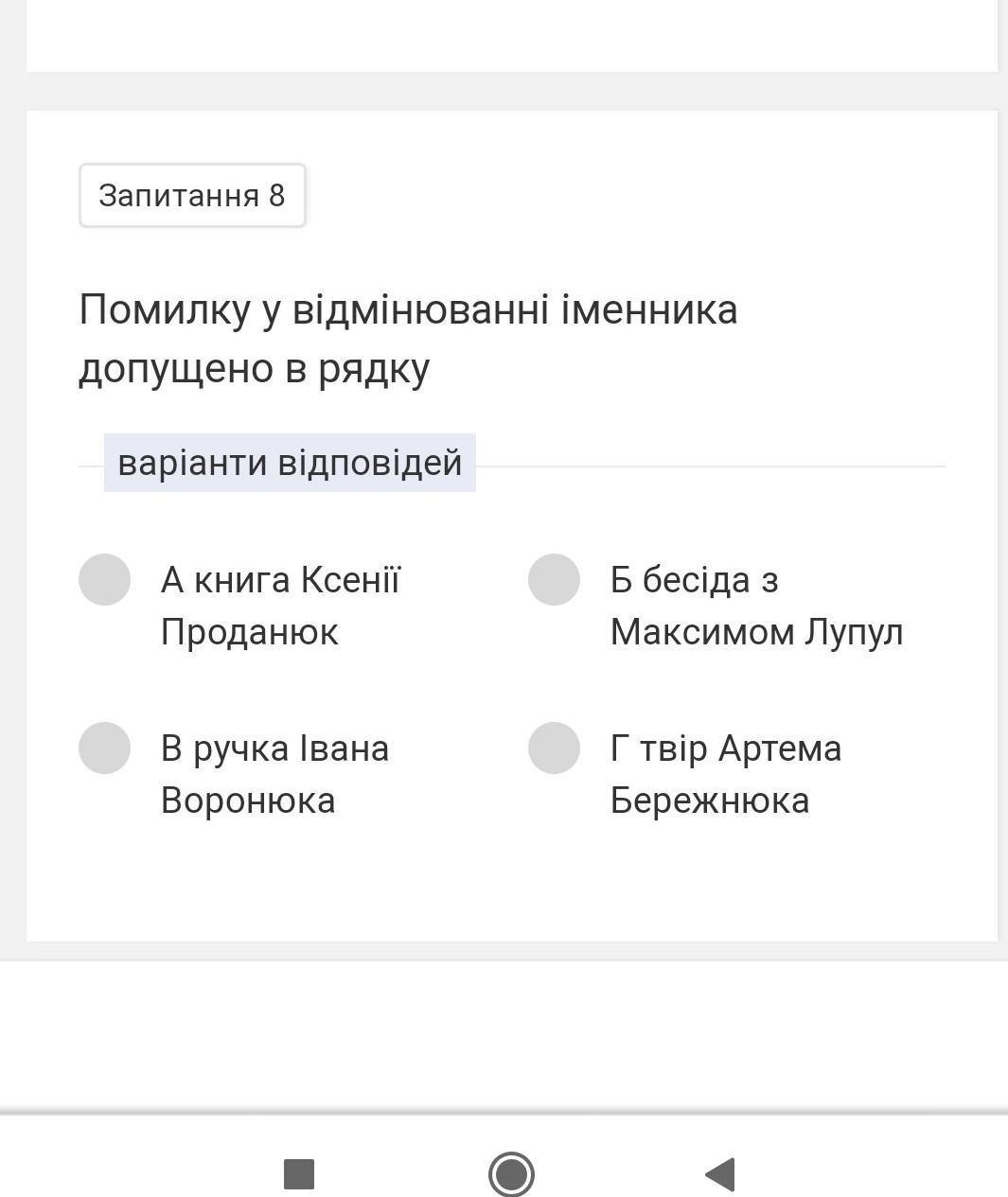Tap the Android back triangle icon
The width and height of the screenshot is (1008, 1197).
pyautogui.click(x=720, y=1174)
